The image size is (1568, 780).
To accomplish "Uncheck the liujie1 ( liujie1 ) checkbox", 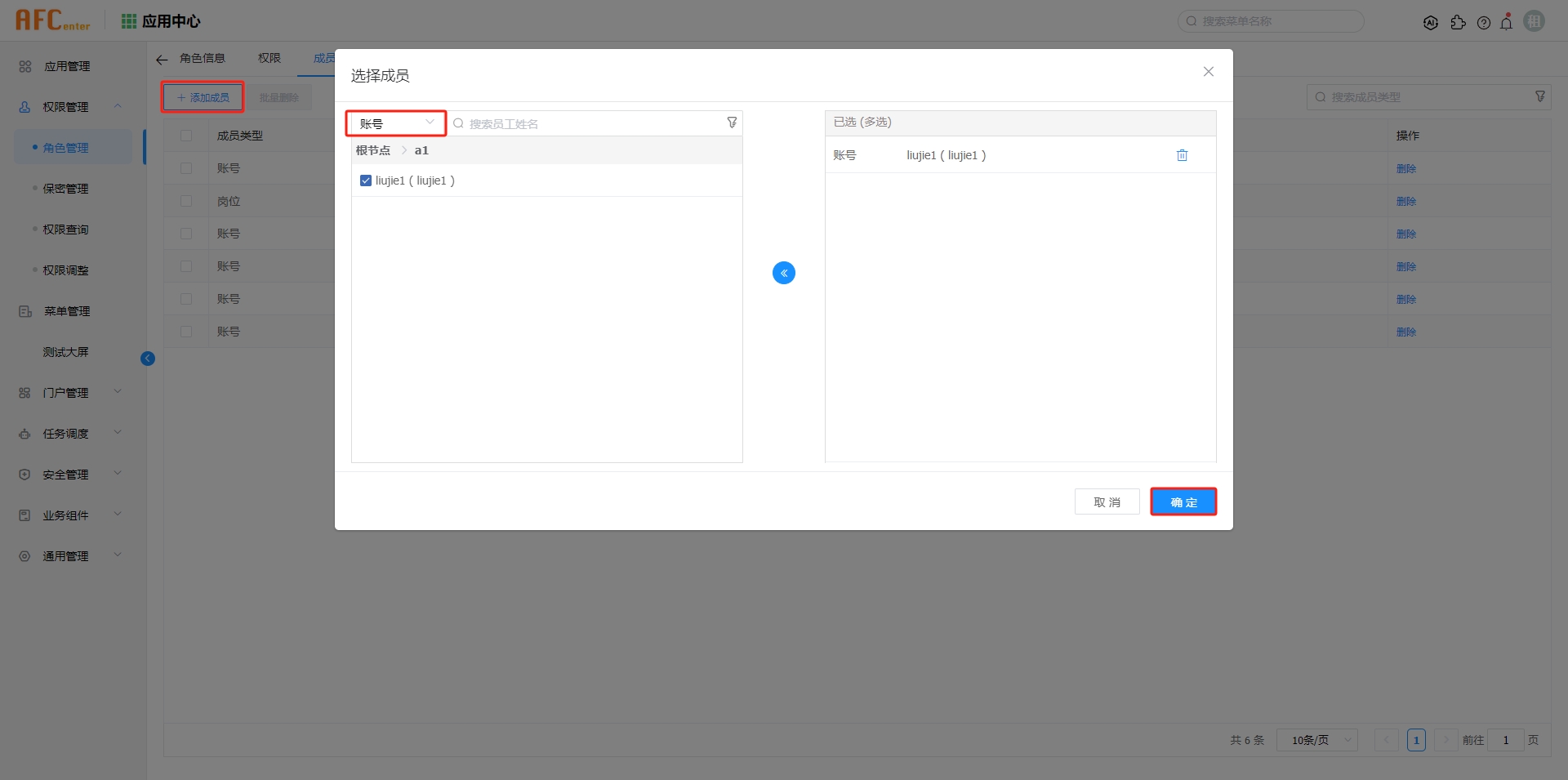I will pos(365,180).
